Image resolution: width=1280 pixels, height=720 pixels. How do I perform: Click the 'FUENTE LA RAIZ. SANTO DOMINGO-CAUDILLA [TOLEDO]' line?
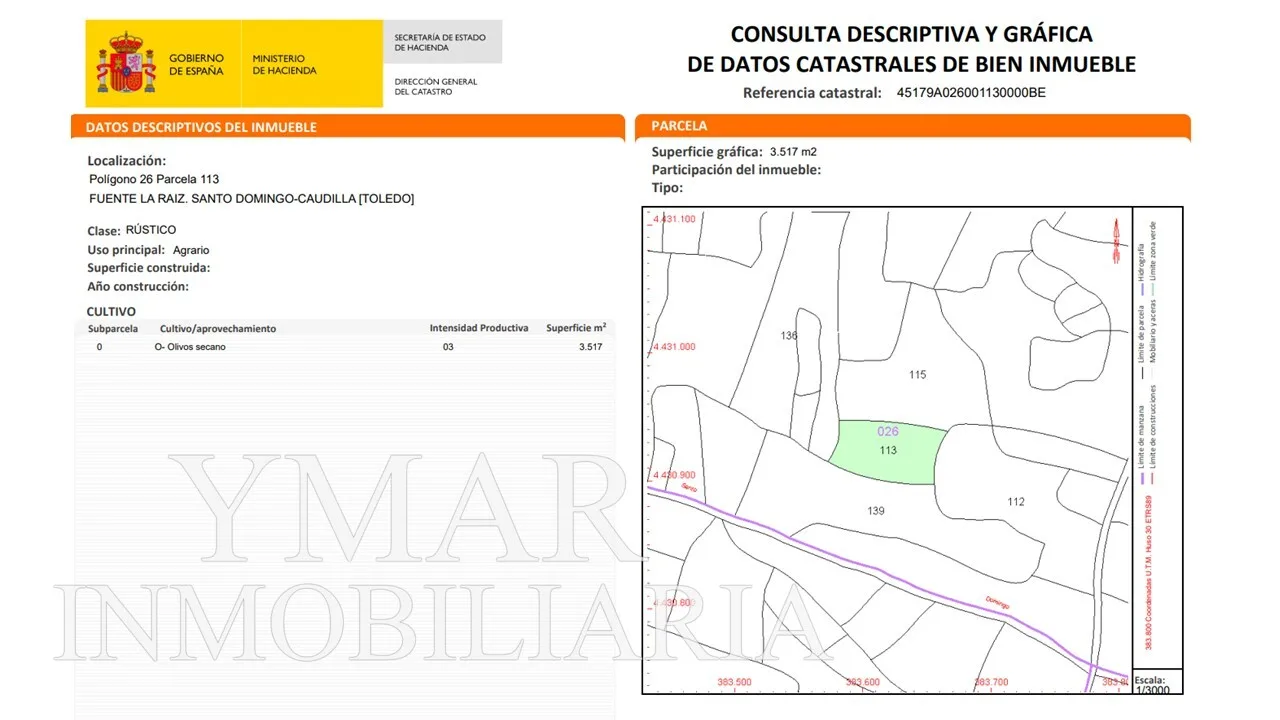251,199
